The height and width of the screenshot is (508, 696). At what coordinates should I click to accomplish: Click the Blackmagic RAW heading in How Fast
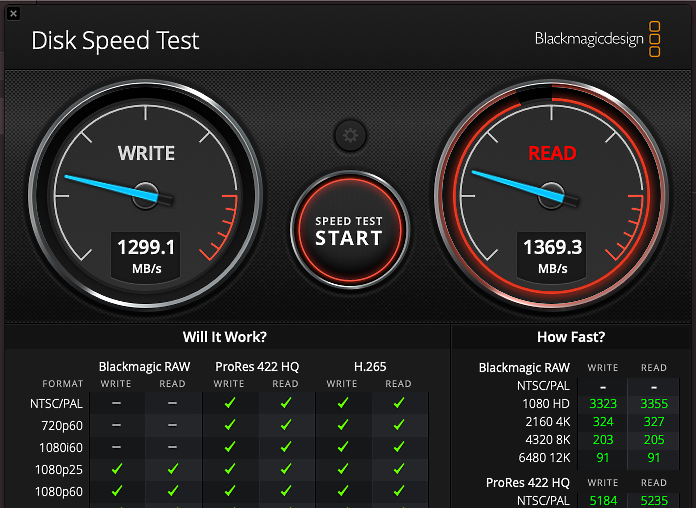pyautogui.click(x=524, y=368)
